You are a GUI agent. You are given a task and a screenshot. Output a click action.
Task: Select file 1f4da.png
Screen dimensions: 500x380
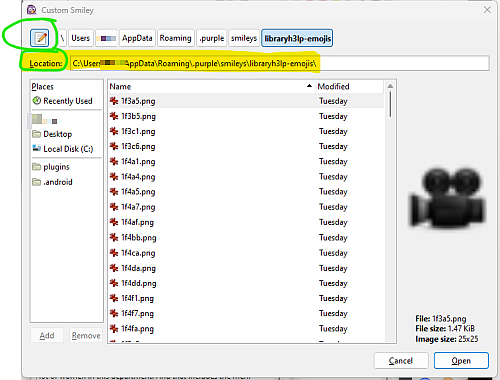click(246, 268)
